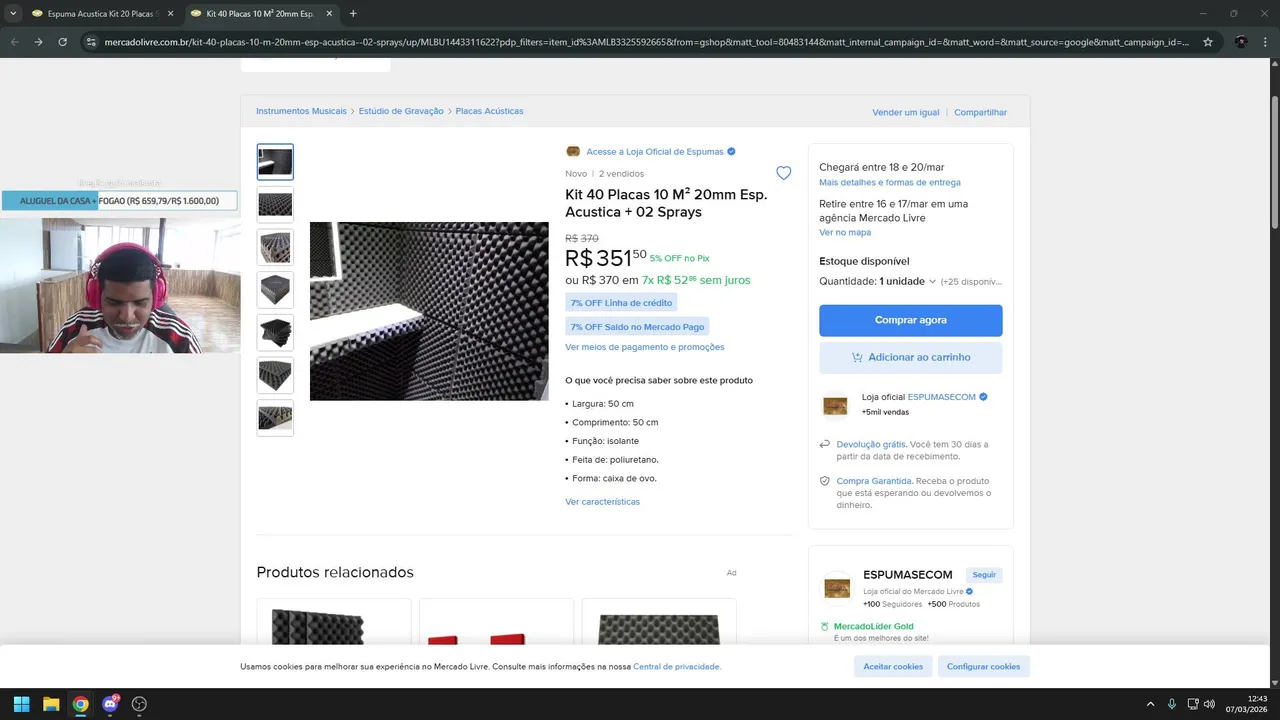Click Espumas store logo beside official store link
This screenshot has height=720, width=1280.
[x=573, y=151]
